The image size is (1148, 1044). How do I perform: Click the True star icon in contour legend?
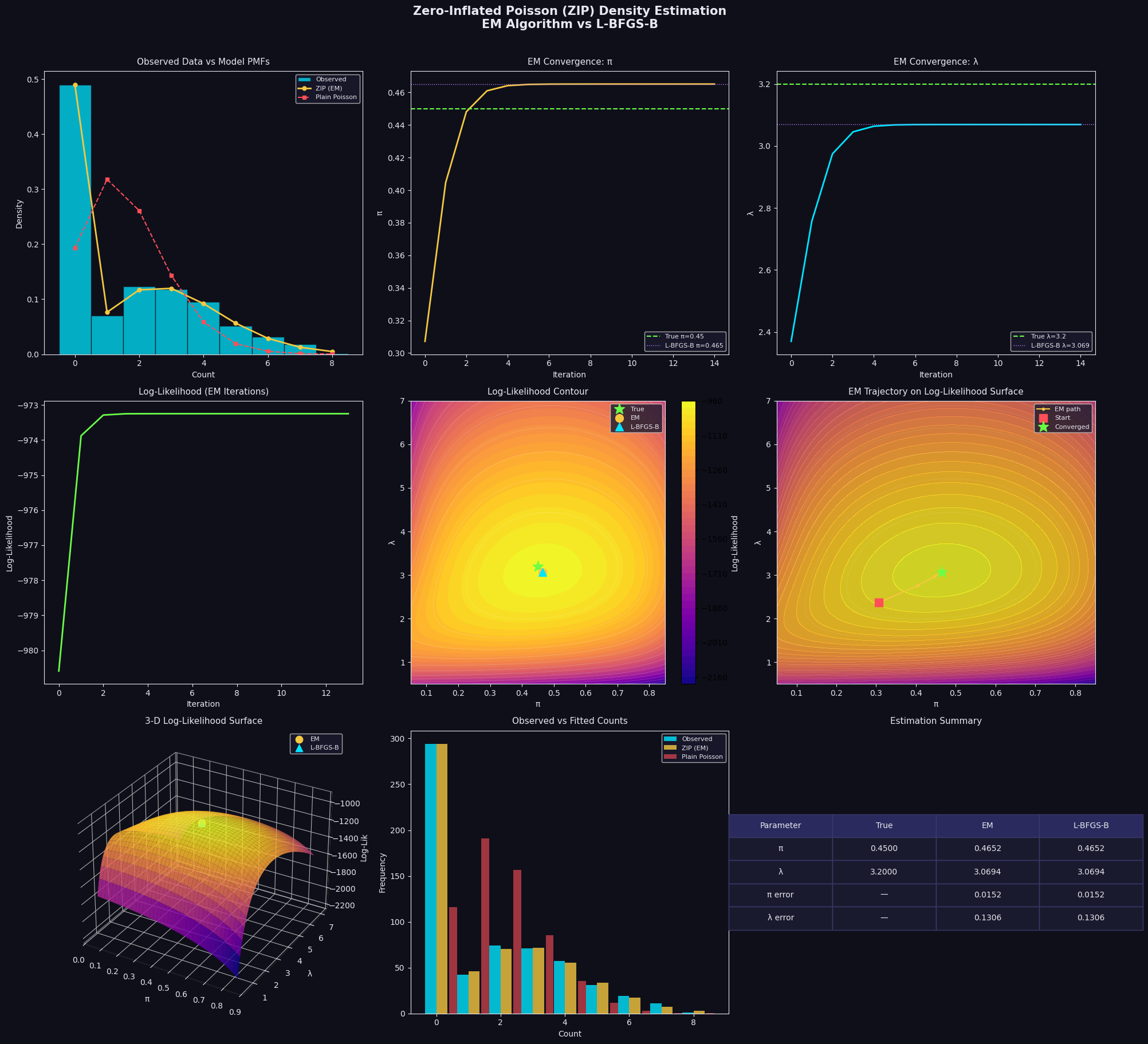pyautogui.click(x=619, y=409)
